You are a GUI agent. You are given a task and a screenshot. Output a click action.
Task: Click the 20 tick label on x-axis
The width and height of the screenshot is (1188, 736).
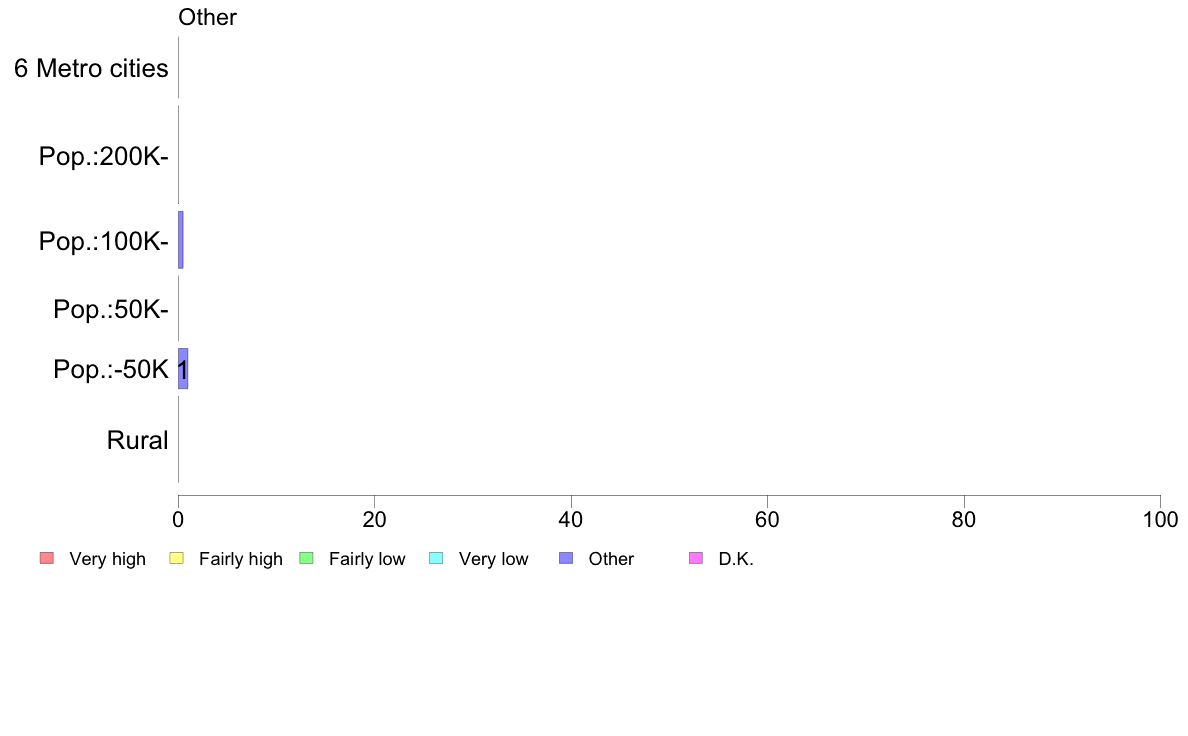[374, 519]
